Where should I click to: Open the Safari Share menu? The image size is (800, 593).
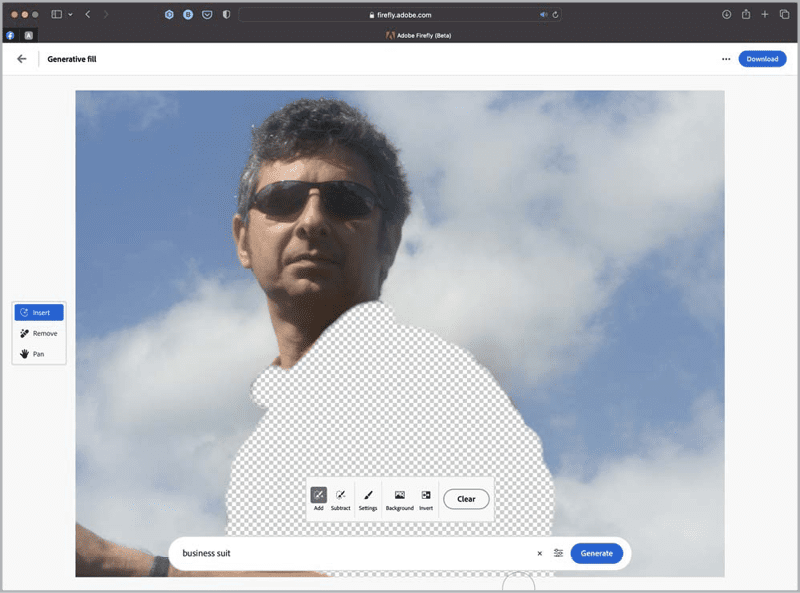point(746,15)
